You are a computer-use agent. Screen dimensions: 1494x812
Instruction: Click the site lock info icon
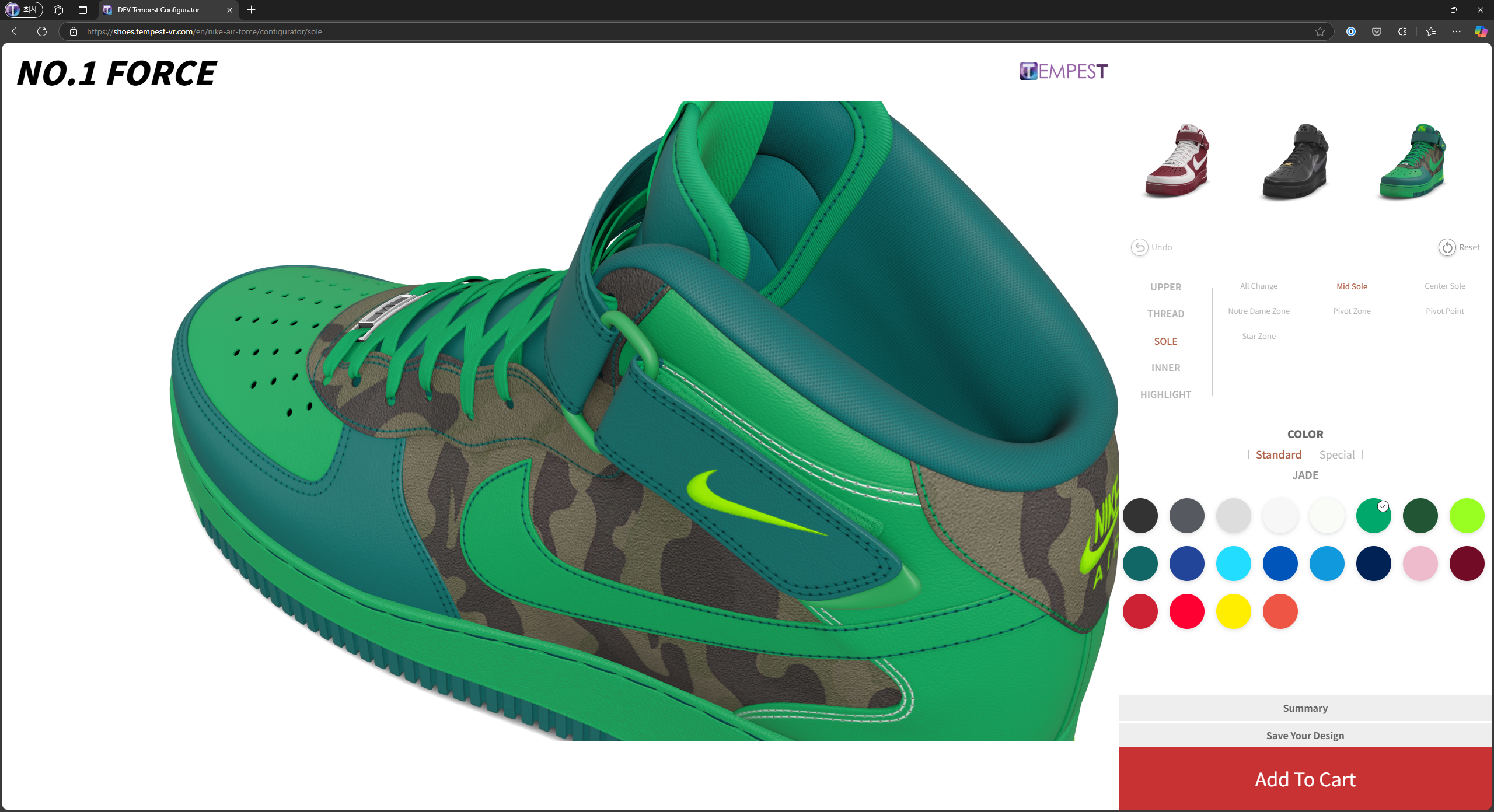click(74, 32)
